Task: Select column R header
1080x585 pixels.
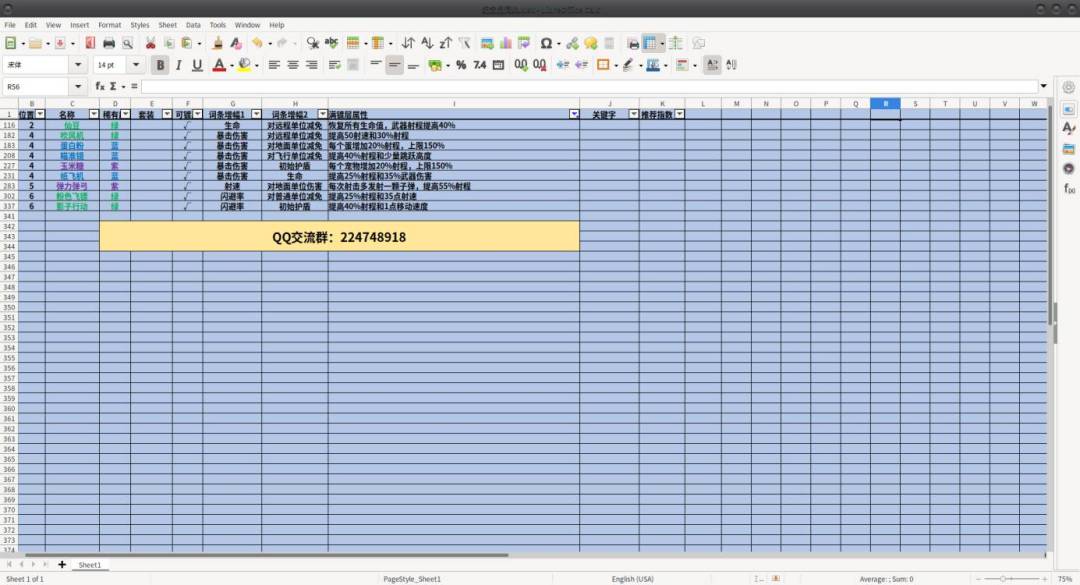Action: [x=885, y=103]
